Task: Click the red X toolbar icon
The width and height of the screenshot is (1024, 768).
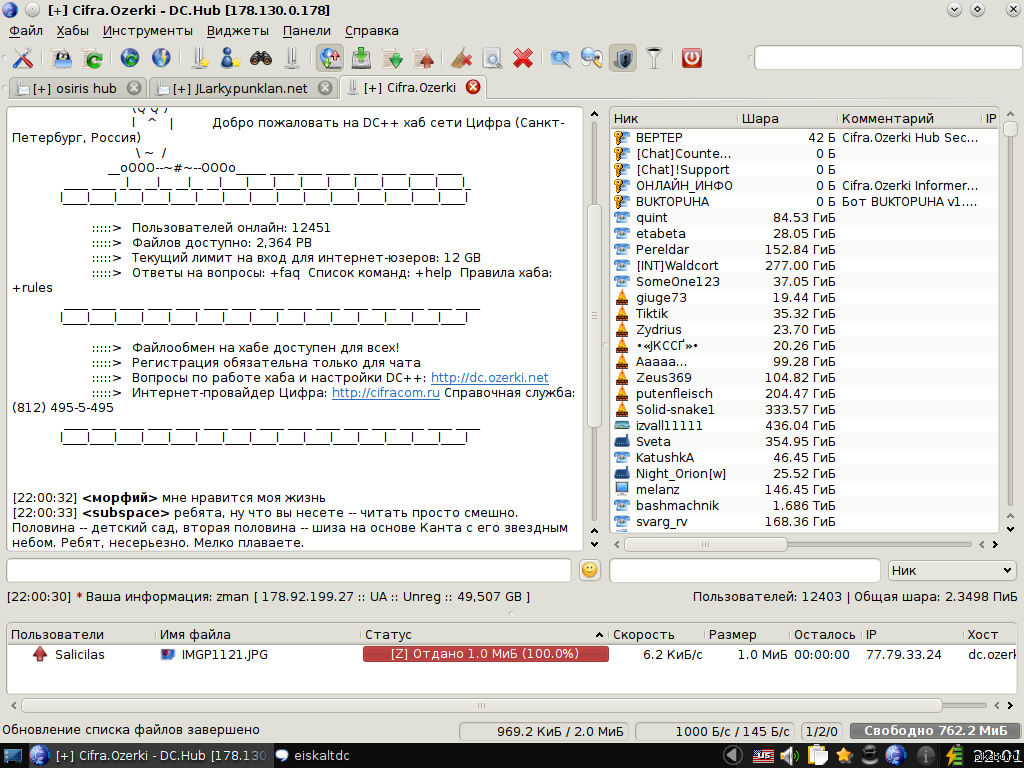Action: tap(522, 58)
